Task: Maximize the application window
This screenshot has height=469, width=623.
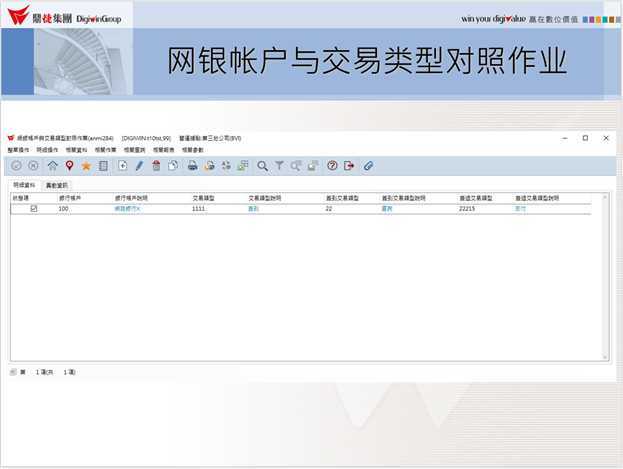Action: [x=585, y=138]
